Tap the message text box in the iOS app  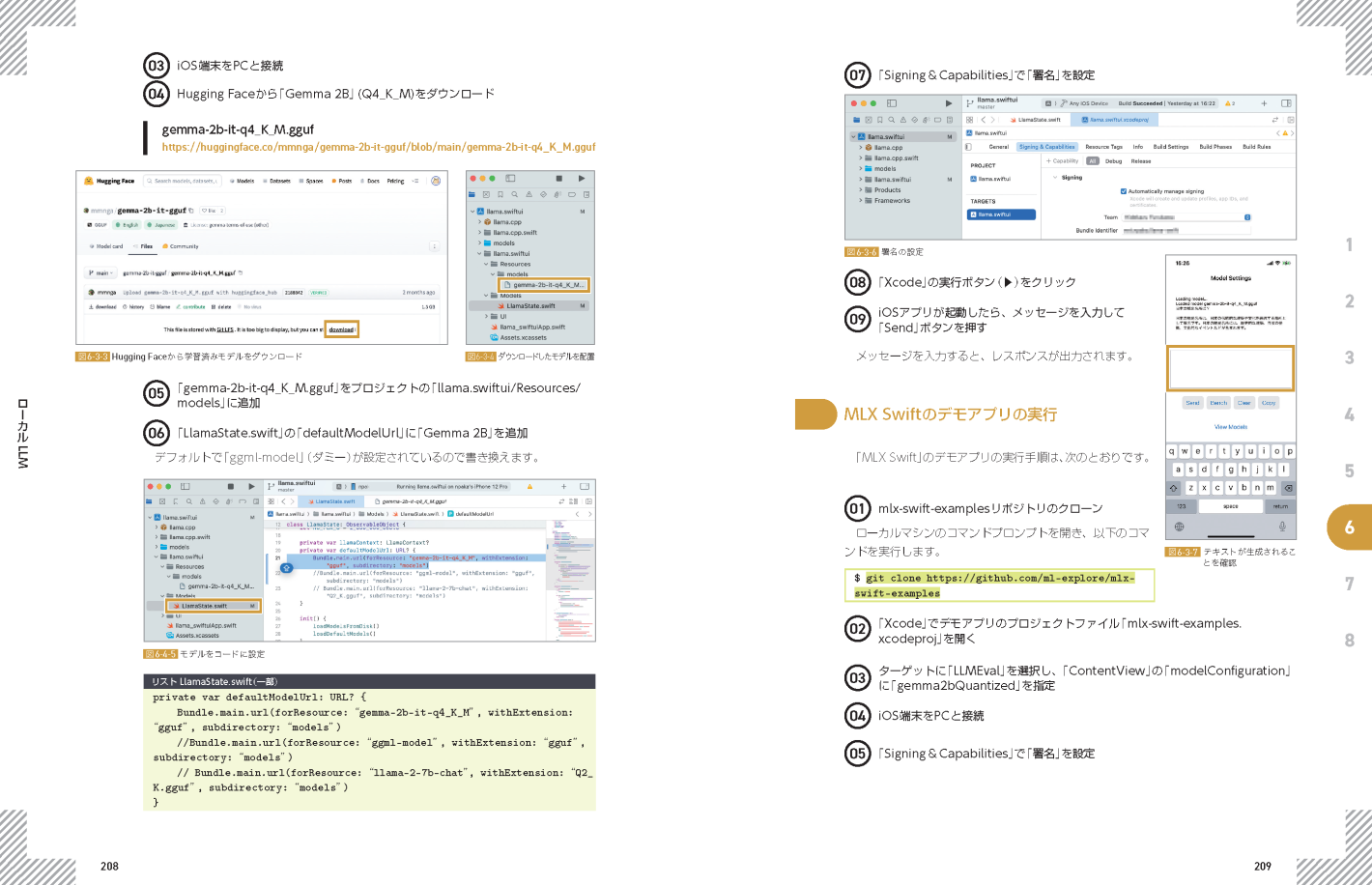(1230, 368)
